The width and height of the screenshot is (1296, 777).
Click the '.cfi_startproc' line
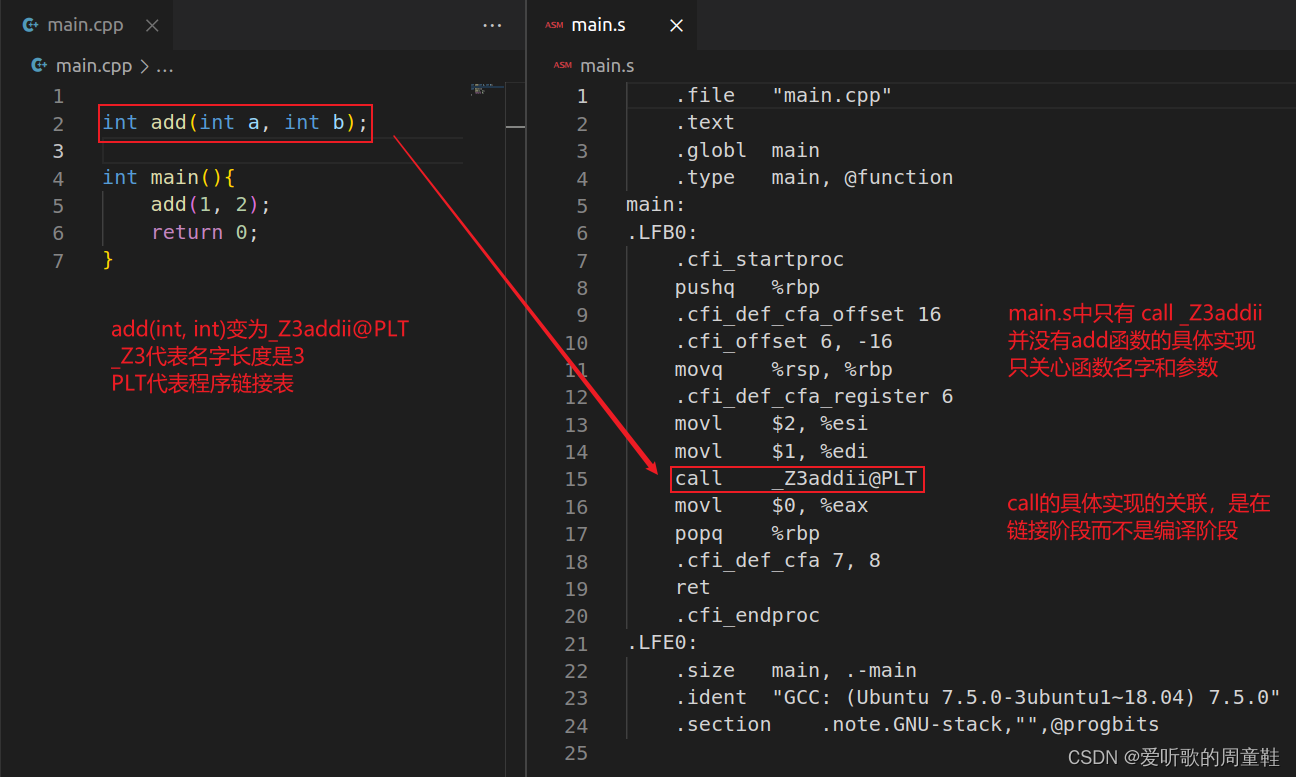[759, 259]
